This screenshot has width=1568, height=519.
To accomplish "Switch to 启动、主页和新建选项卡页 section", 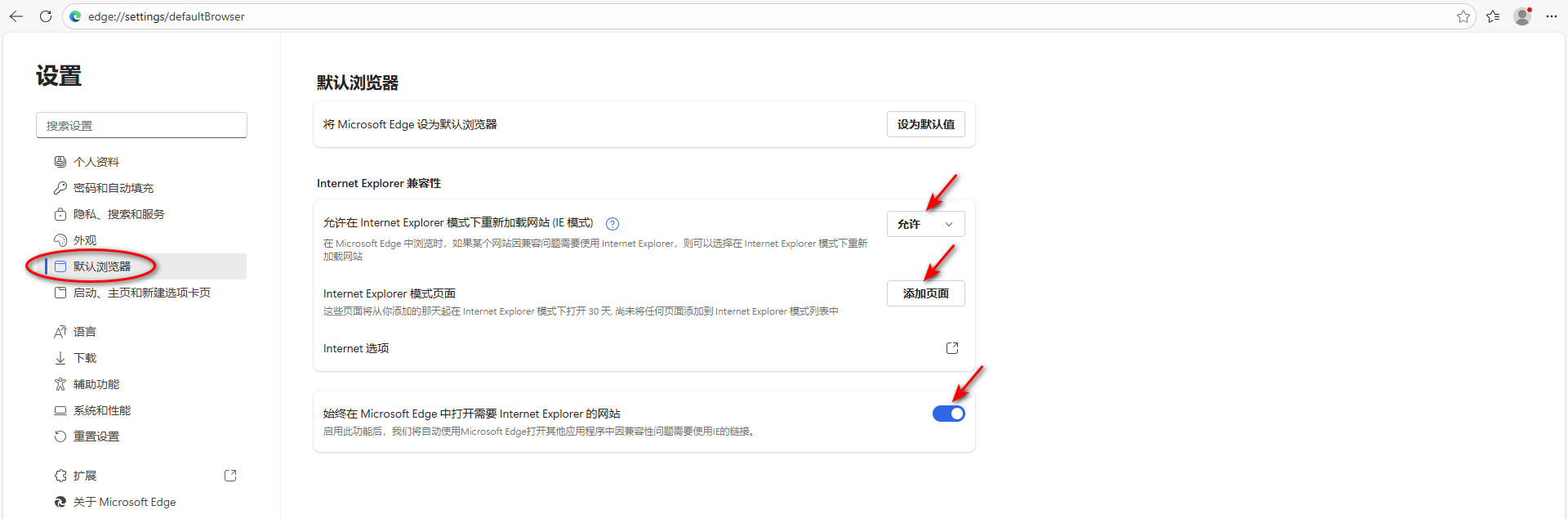I will coord(141,293).
